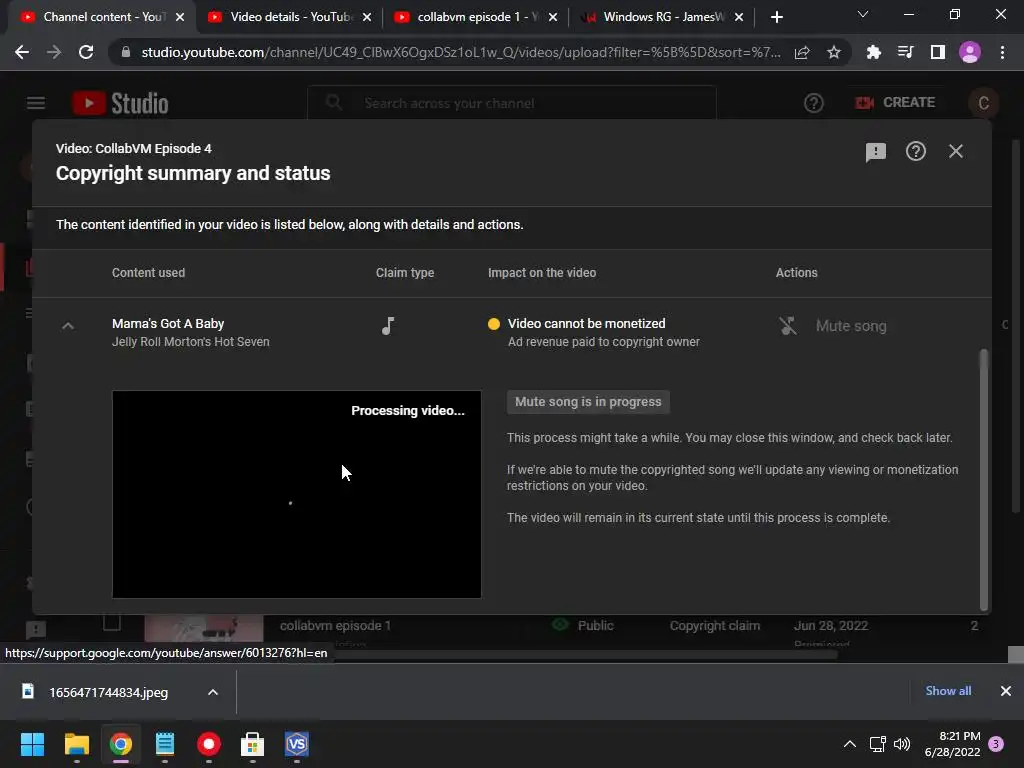Bookmark this page with star
This screenshot has height=768, width=1024.
pyautogui.click(x=834, y=52)
